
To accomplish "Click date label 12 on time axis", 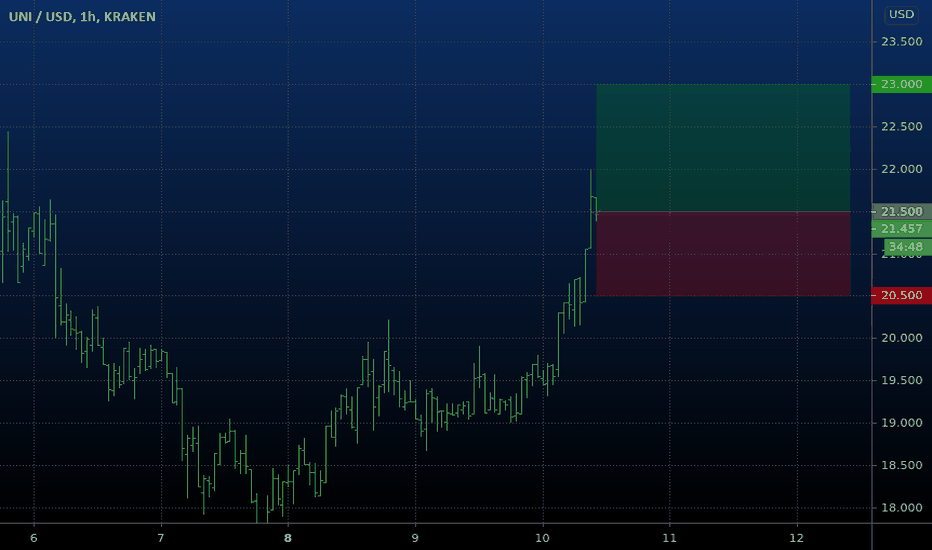I will pyautogui.click(x=796, y=538).
